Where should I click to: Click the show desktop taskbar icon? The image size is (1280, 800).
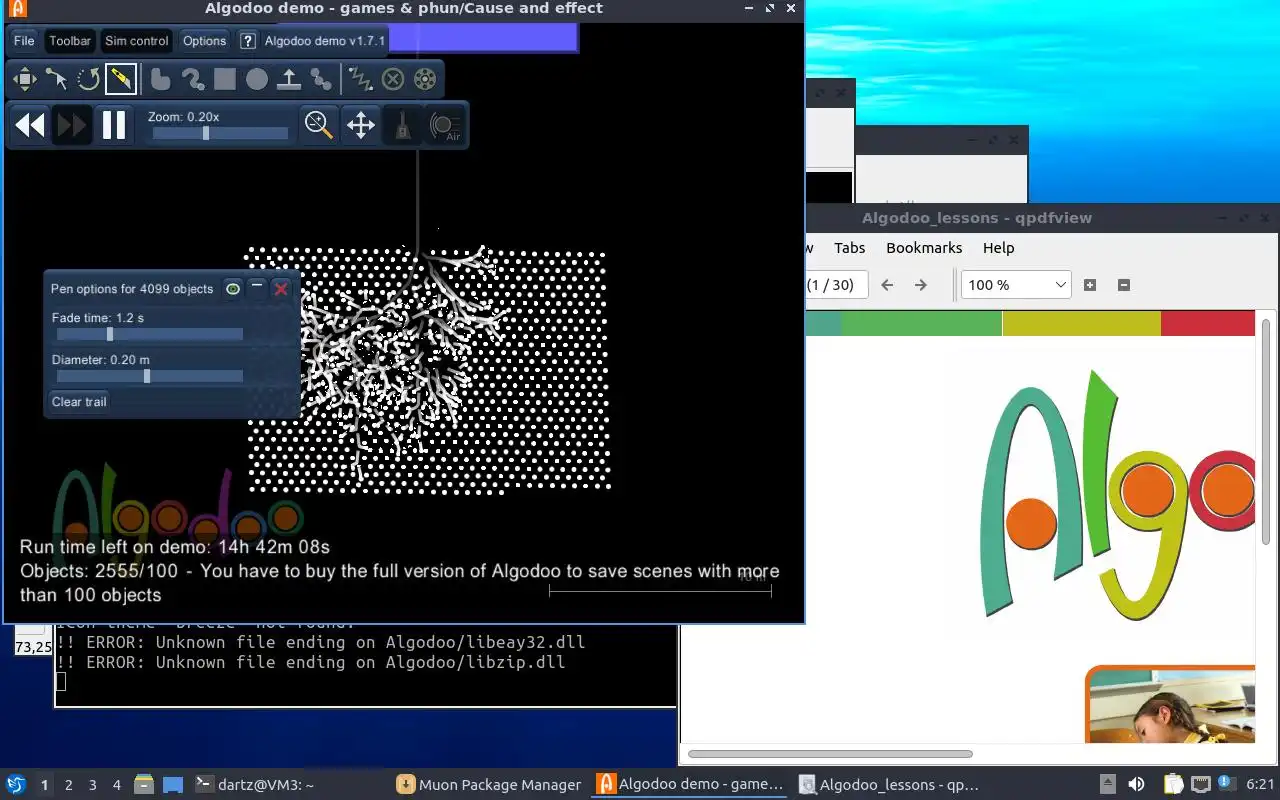[173, 784]
